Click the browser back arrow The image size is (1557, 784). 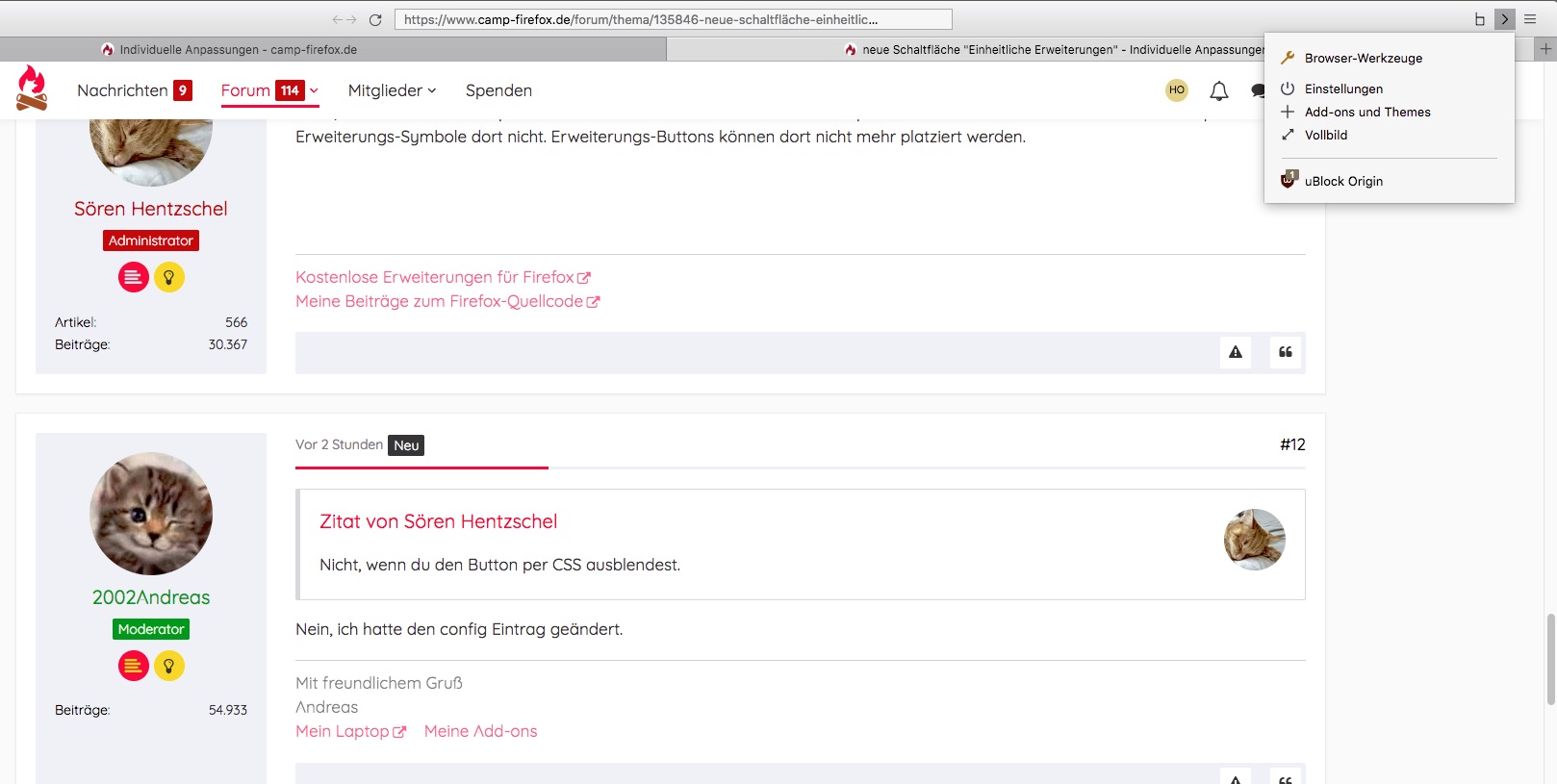(x=337, y=19)
